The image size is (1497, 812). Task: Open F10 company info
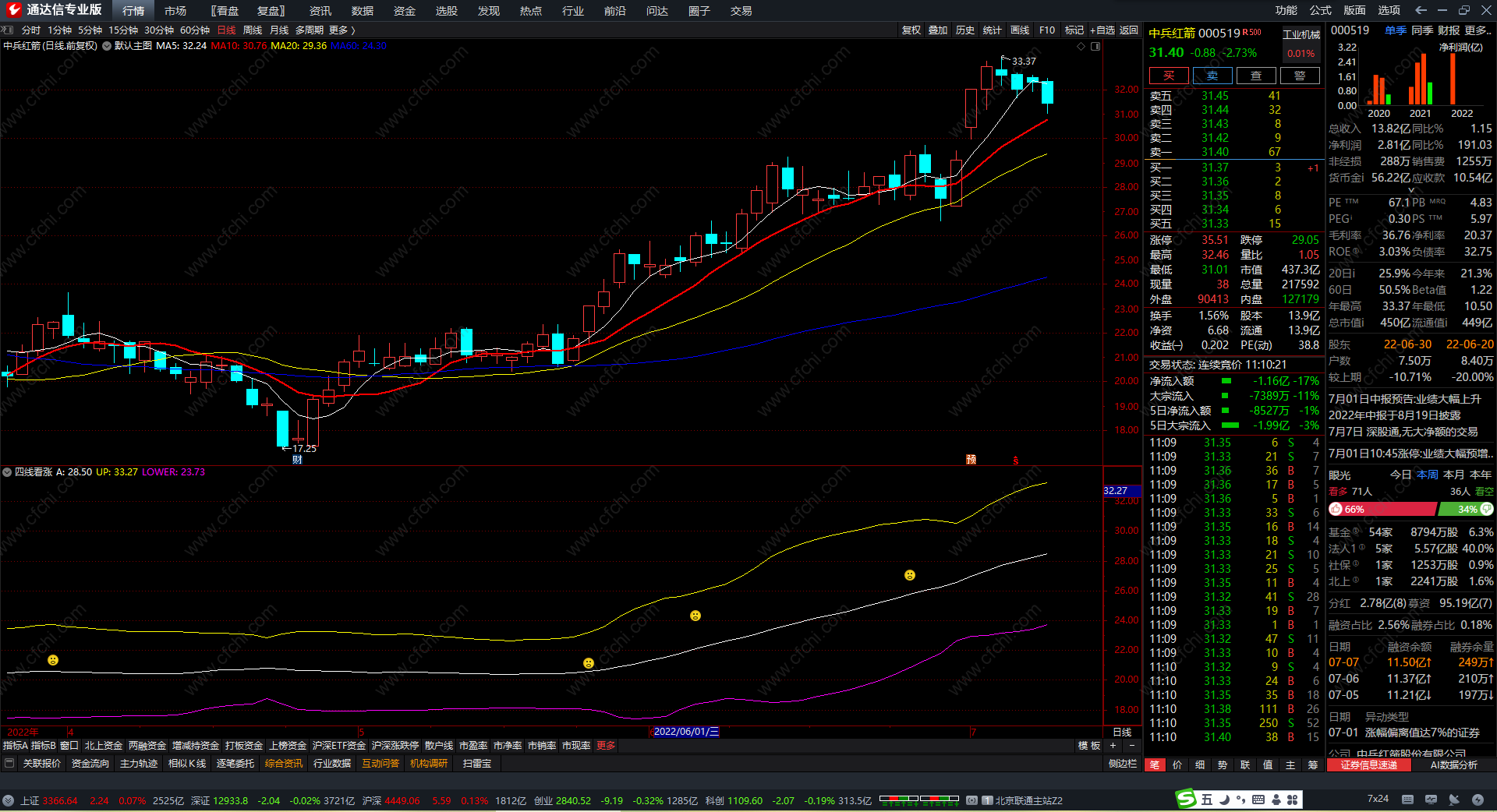coord(1047,30)
